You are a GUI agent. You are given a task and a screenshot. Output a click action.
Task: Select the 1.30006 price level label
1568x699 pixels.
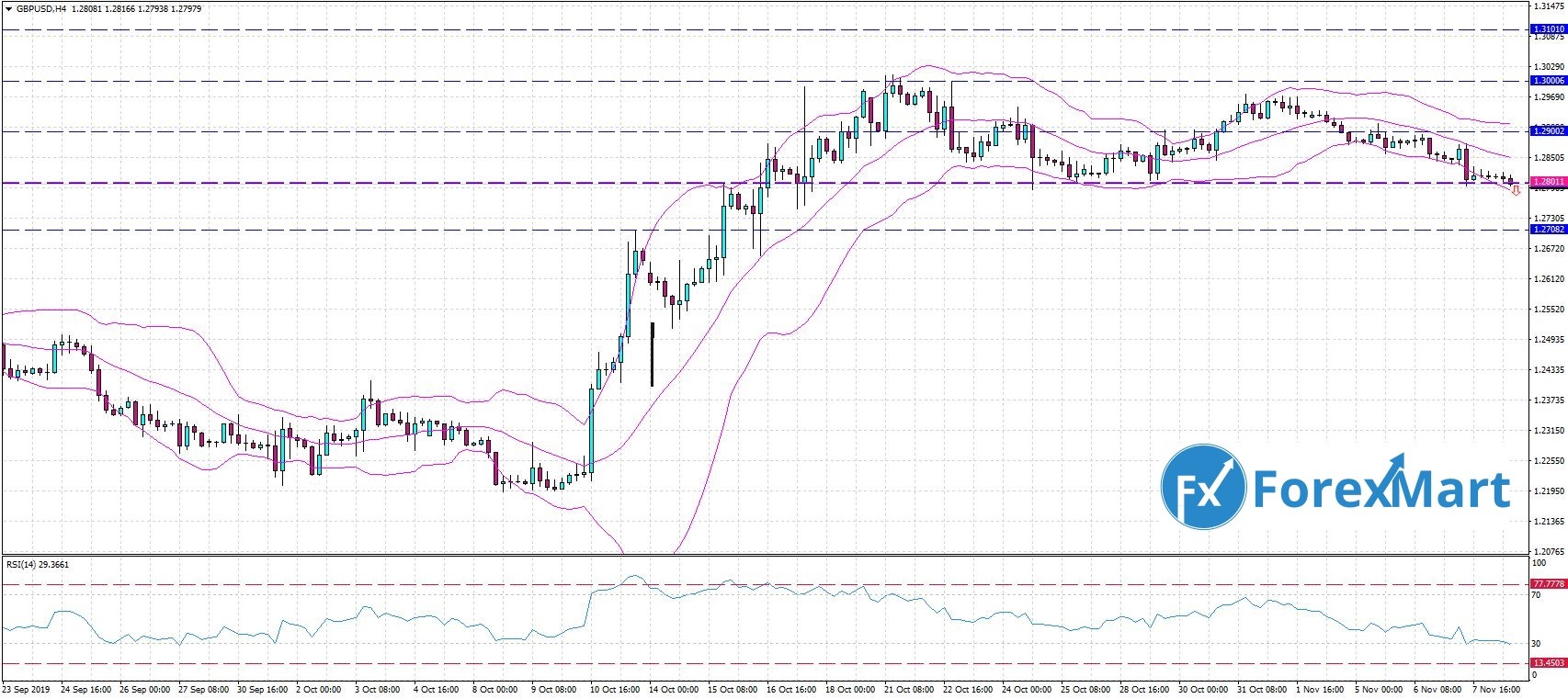pyautogui.click(x=1548, y=81)
